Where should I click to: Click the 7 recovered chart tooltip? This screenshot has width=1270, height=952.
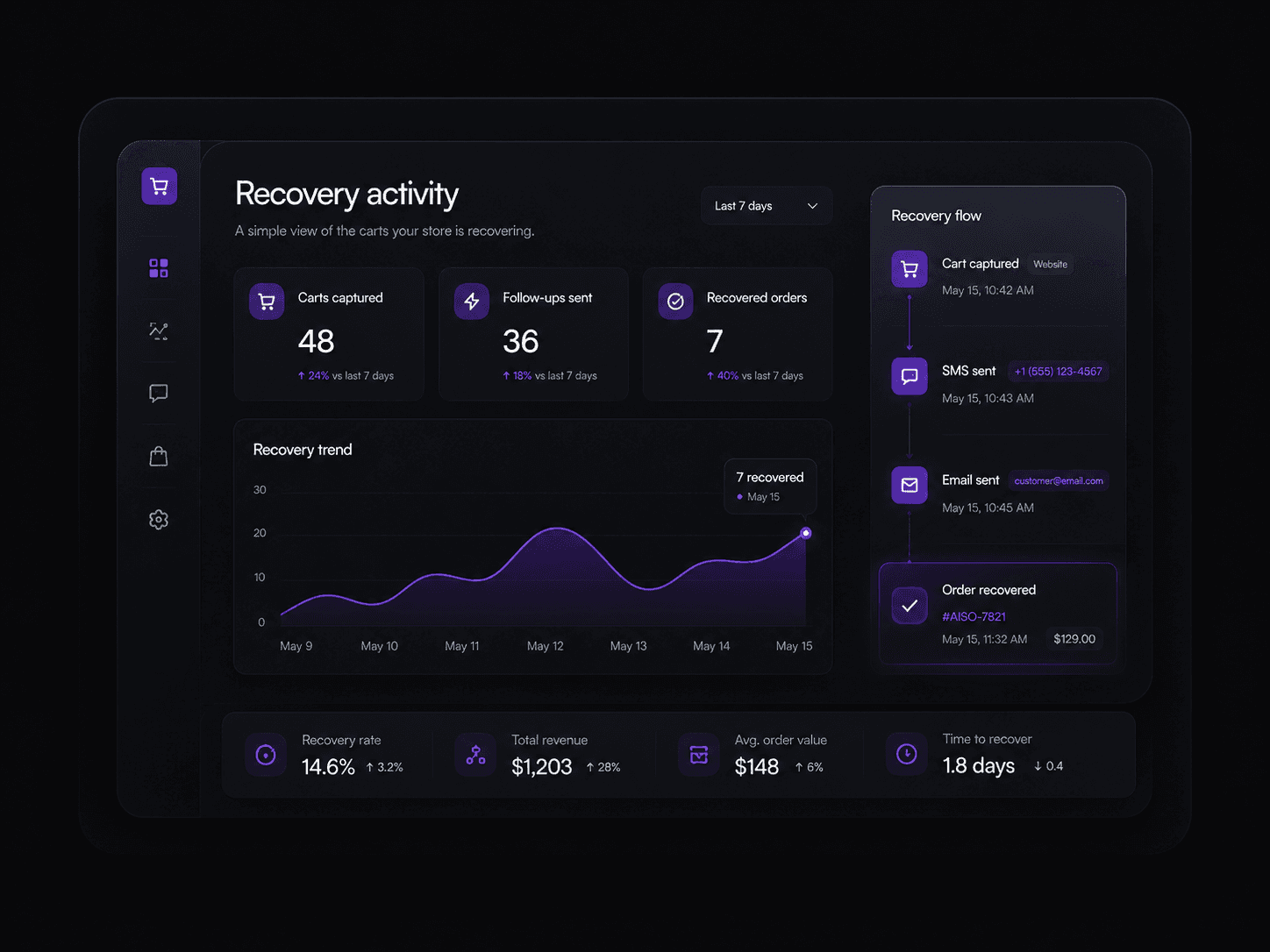770,487
